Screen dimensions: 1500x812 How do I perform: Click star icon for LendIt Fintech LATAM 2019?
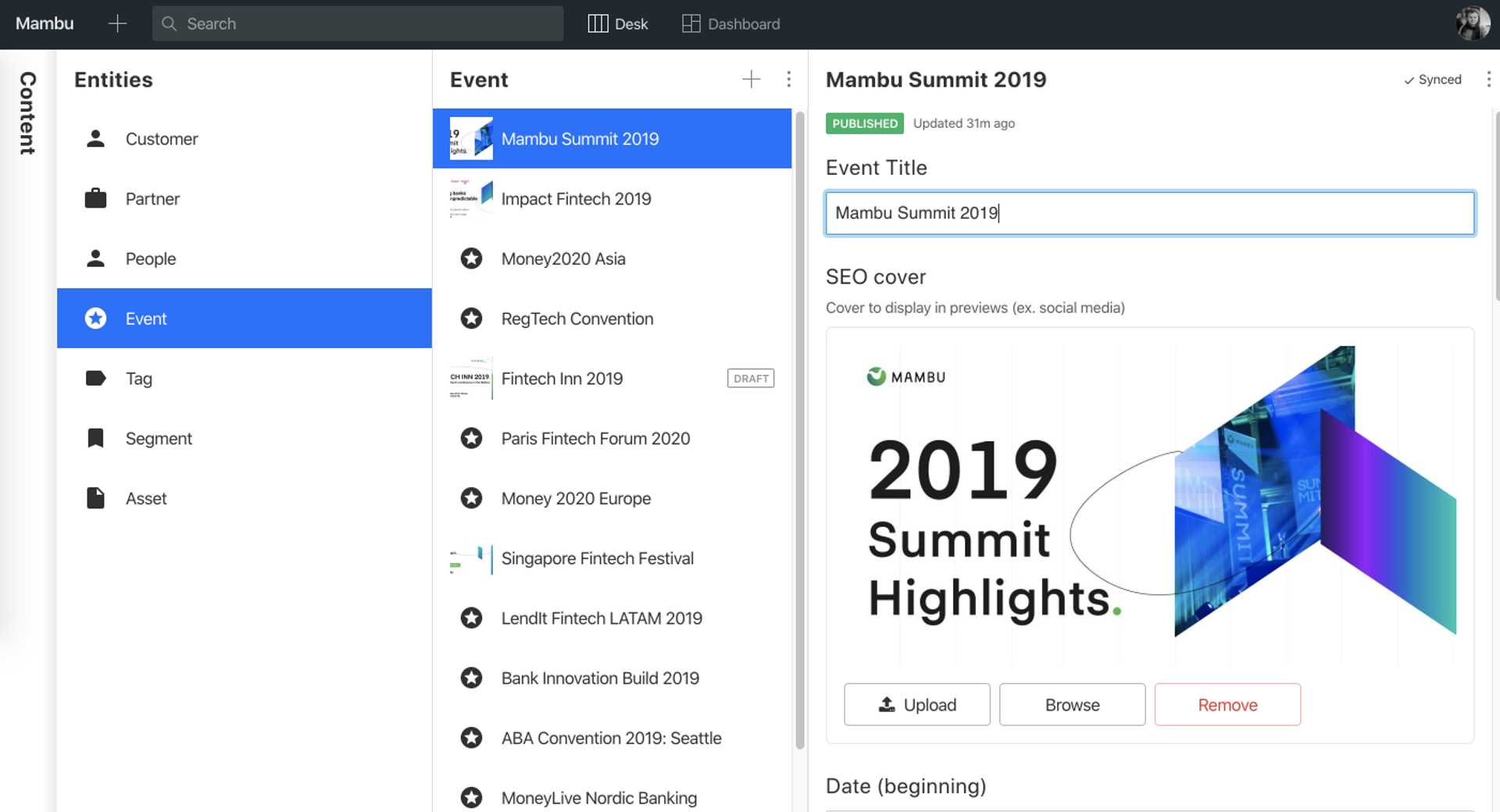[x=471, y=618]
